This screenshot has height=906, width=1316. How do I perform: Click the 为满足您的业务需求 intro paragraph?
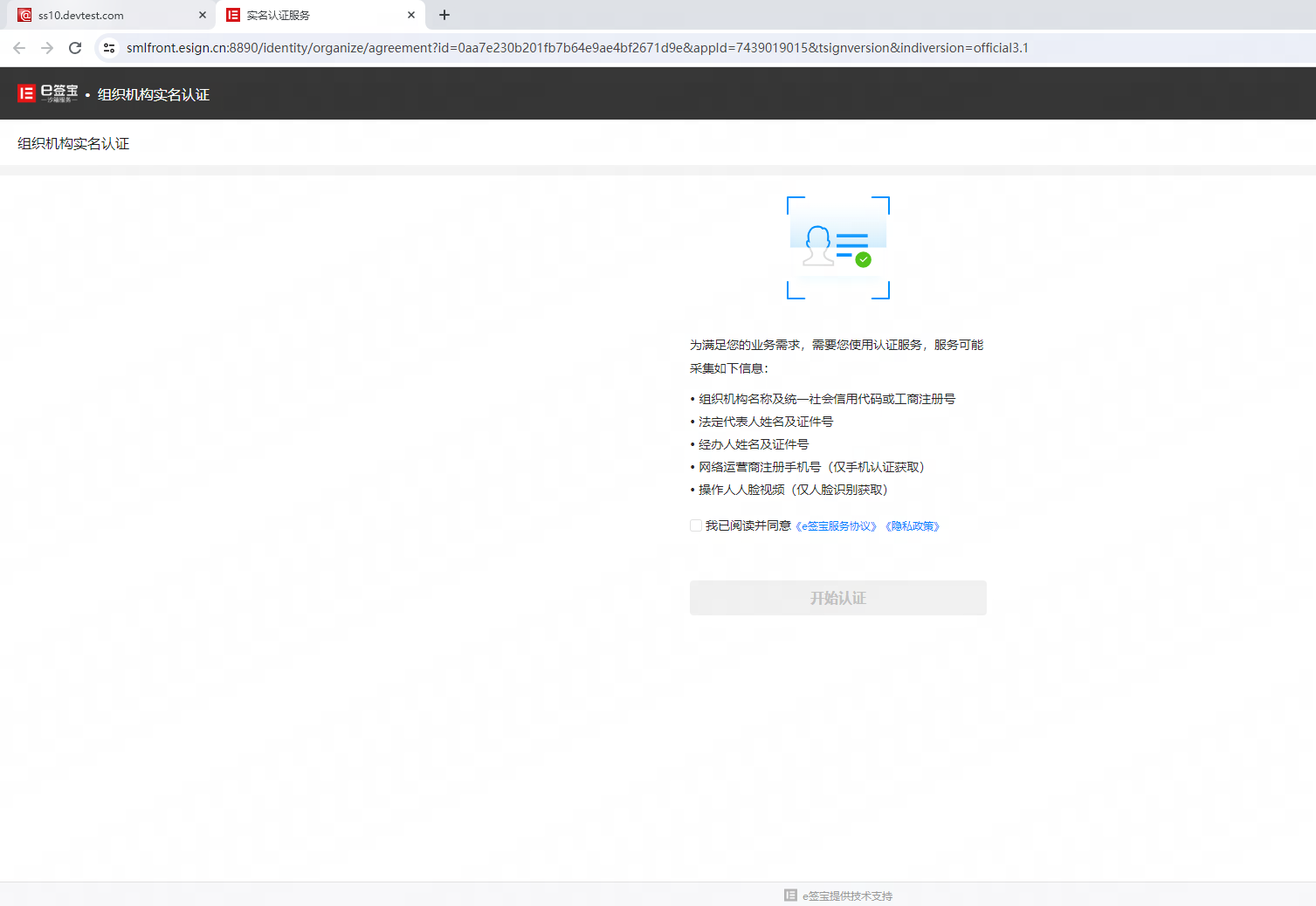pyautogui.click(x=837, y=356)
